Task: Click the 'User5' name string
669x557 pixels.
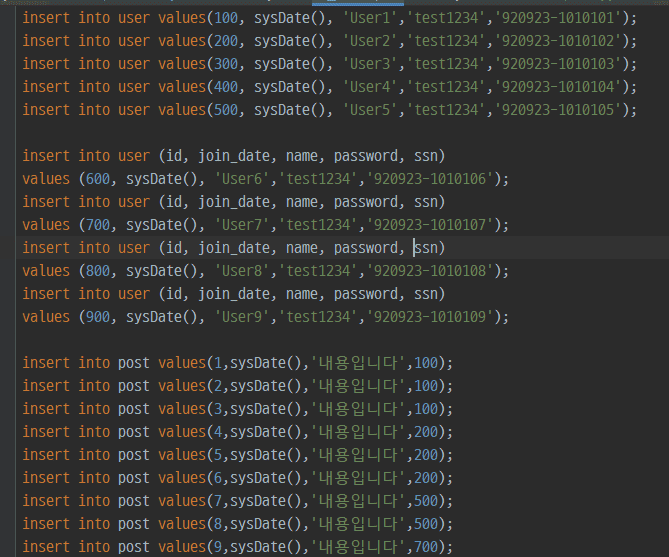Action: pos(370,110)
